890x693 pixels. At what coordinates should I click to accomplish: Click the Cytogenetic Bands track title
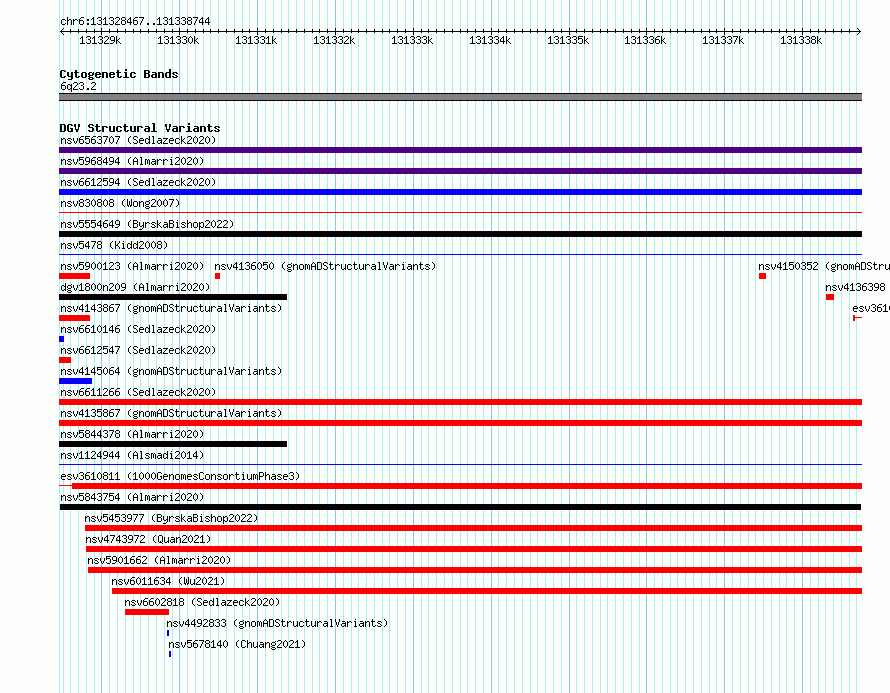[119, 74]
